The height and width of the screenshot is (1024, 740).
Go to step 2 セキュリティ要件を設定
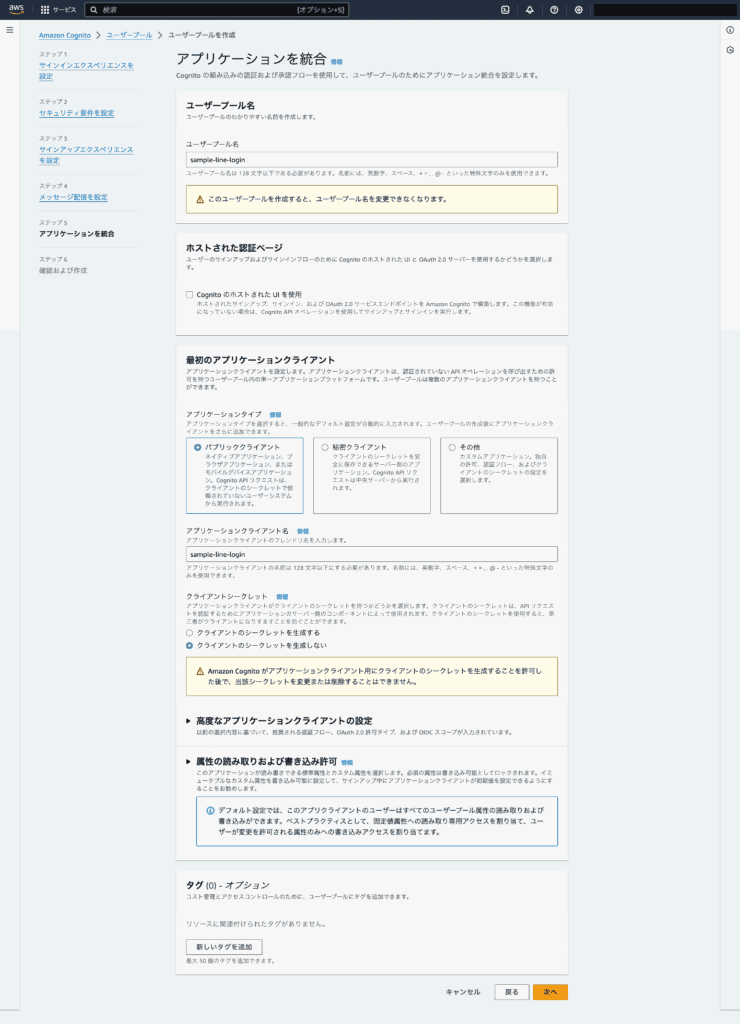(x=76, y=113)
